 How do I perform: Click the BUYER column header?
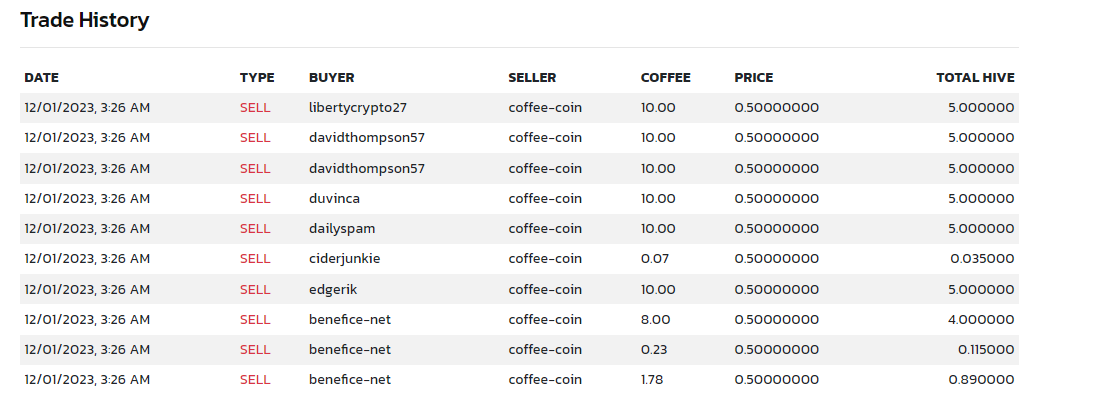tap(331, 78)
